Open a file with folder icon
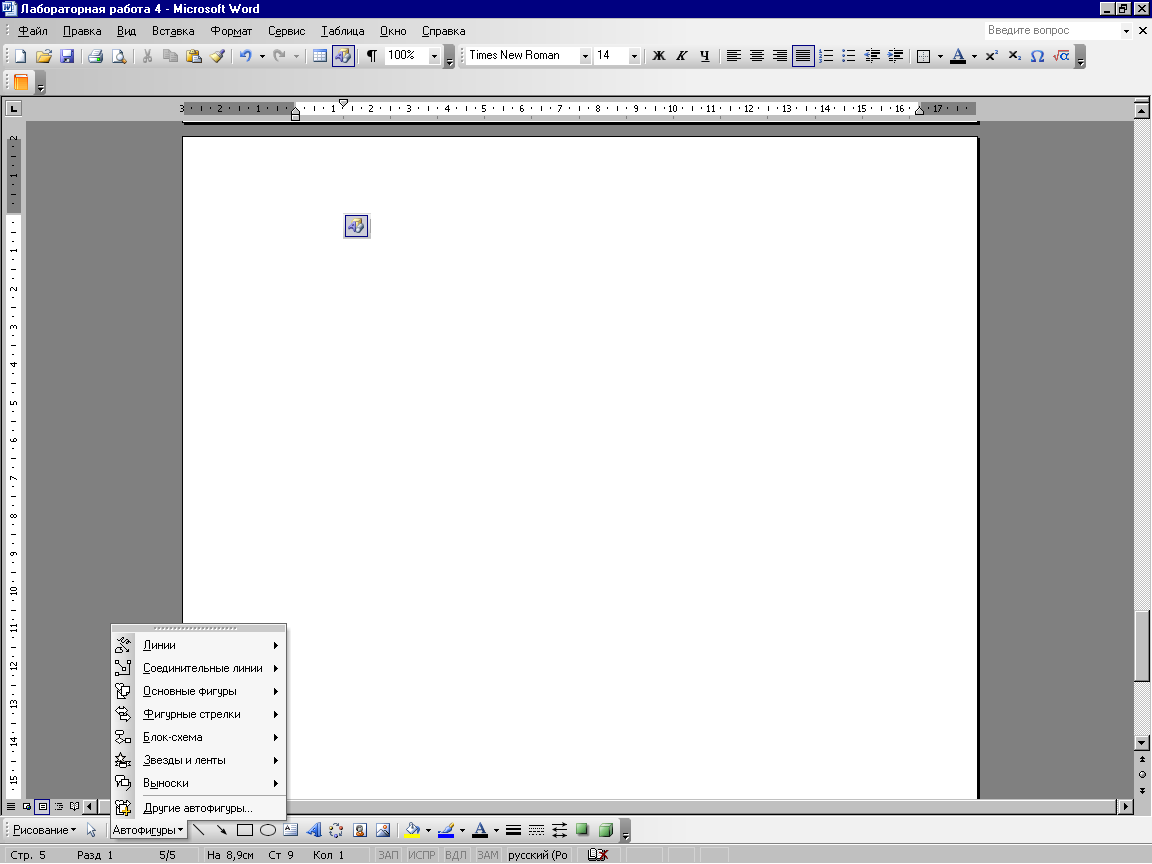Image resolution: width=1152 pixels, height=864 pixels. [43, 56]
